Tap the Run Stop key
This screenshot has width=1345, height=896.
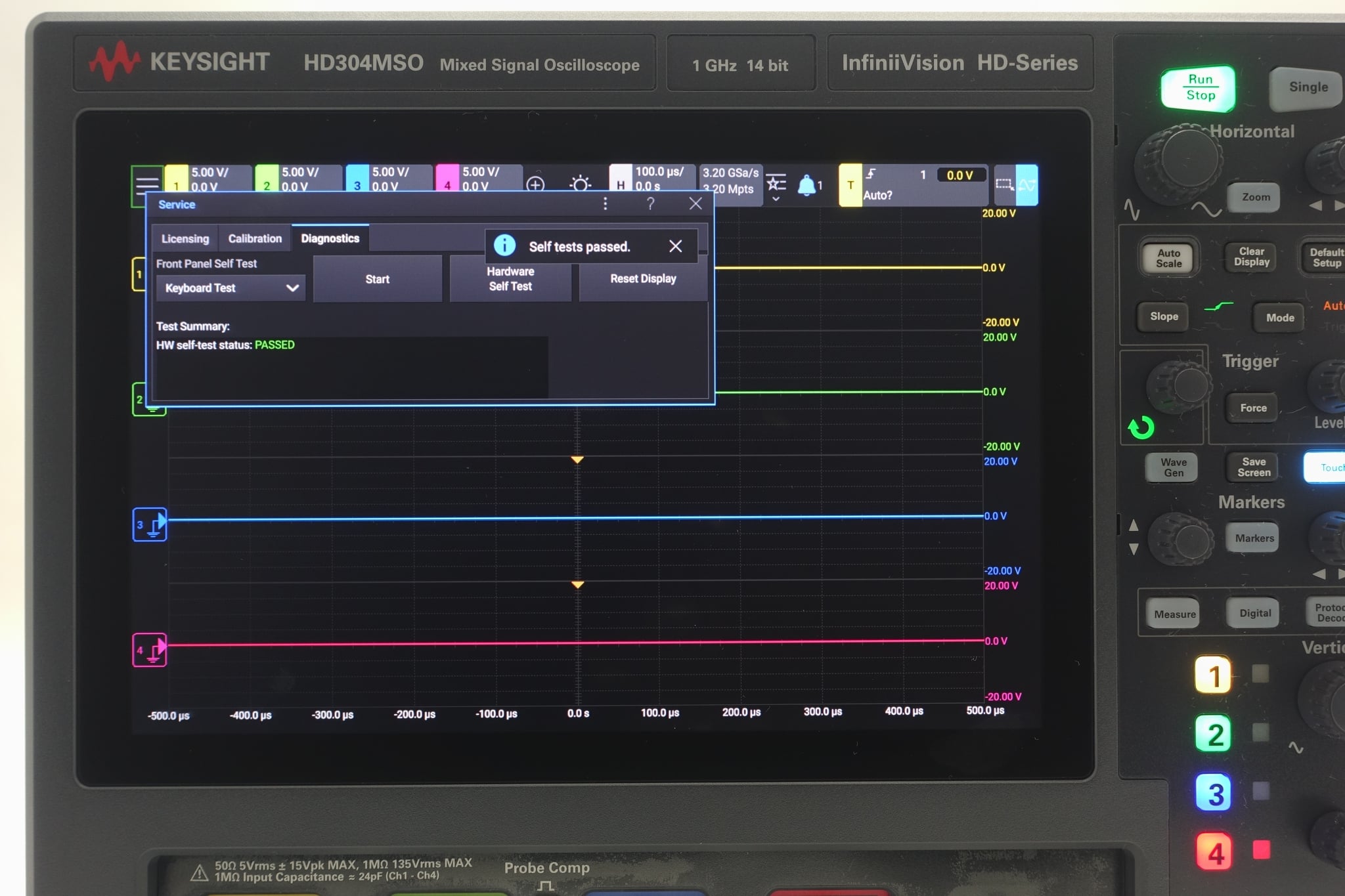point(1200,88)
